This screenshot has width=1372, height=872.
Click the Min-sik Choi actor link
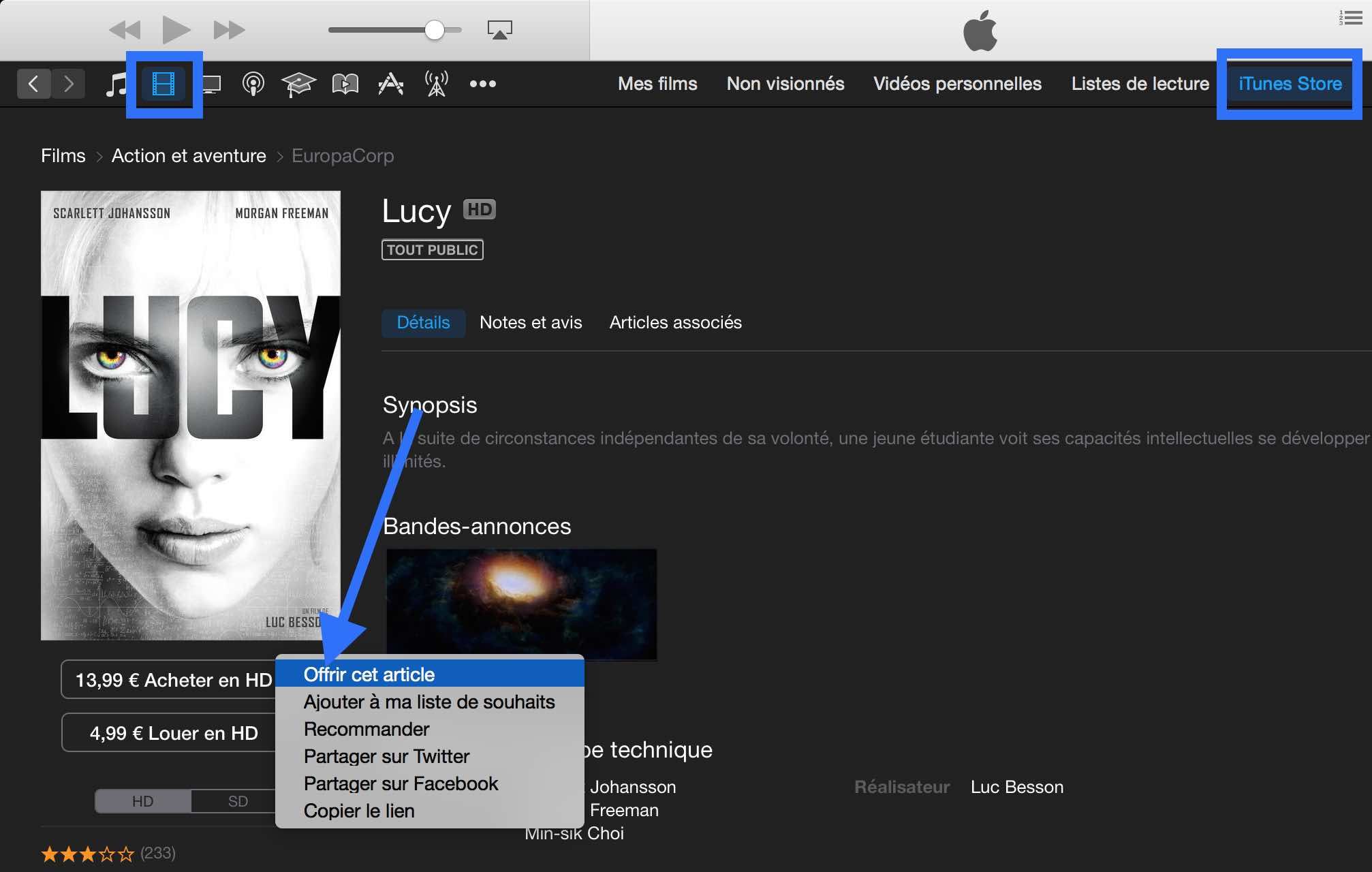click(x=574, y=835)
